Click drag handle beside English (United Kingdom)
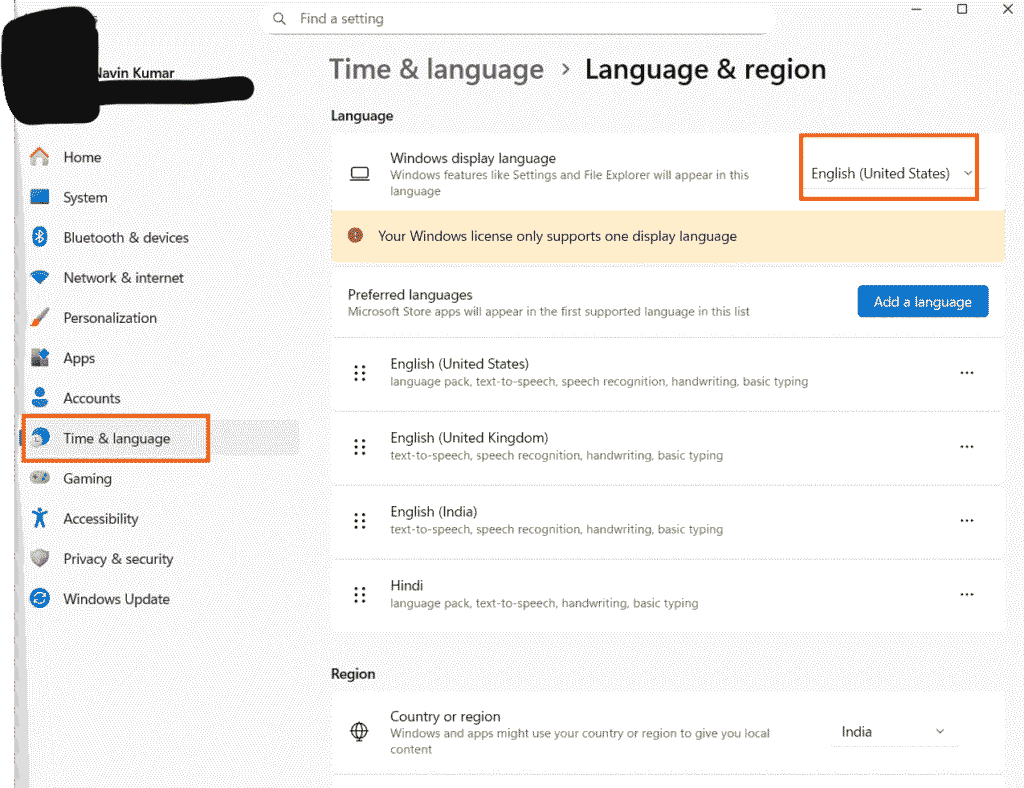Screen dimensions: 1024x788 [360, 447]
